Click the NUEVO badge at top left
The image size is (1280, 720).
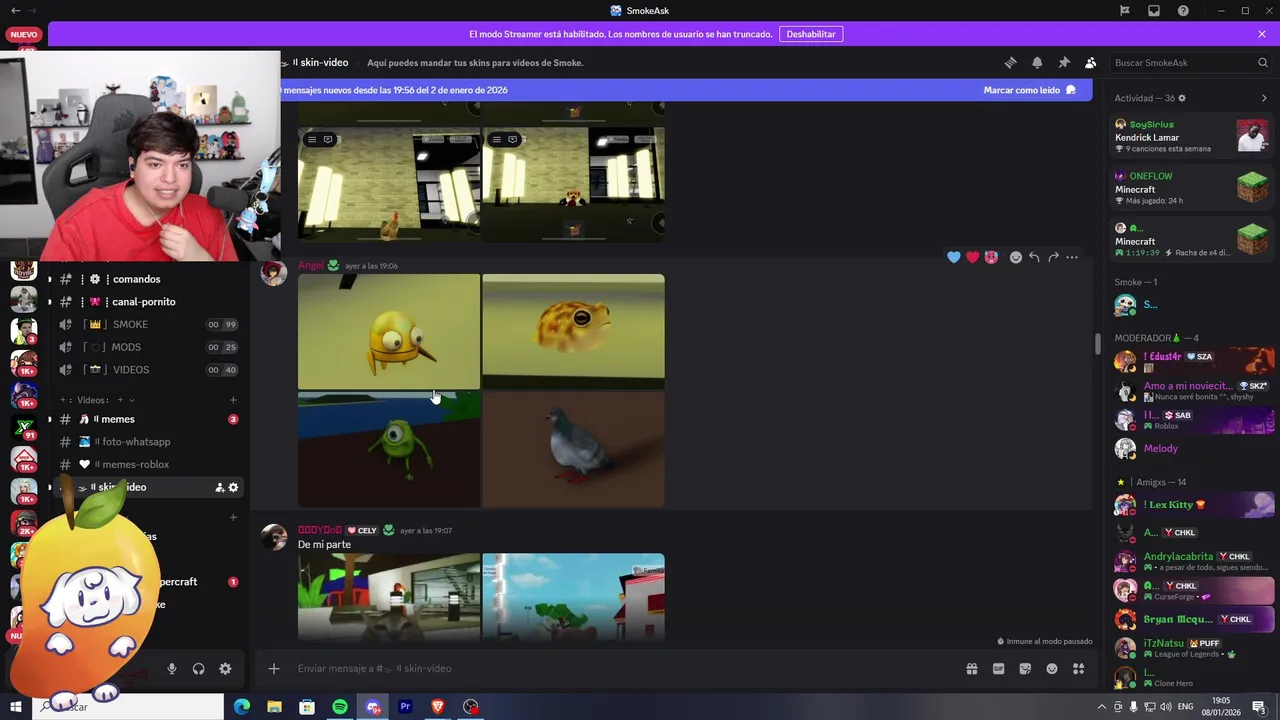(x=22, y=35)
